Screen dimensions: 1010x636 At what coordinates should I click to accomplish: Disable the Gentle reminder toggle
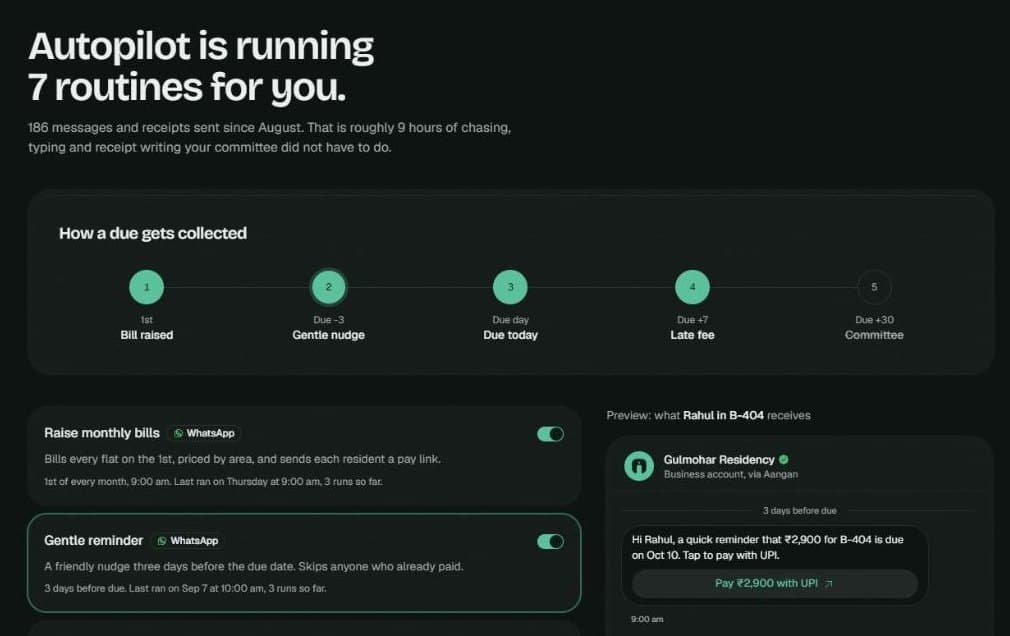pos(551,542)
